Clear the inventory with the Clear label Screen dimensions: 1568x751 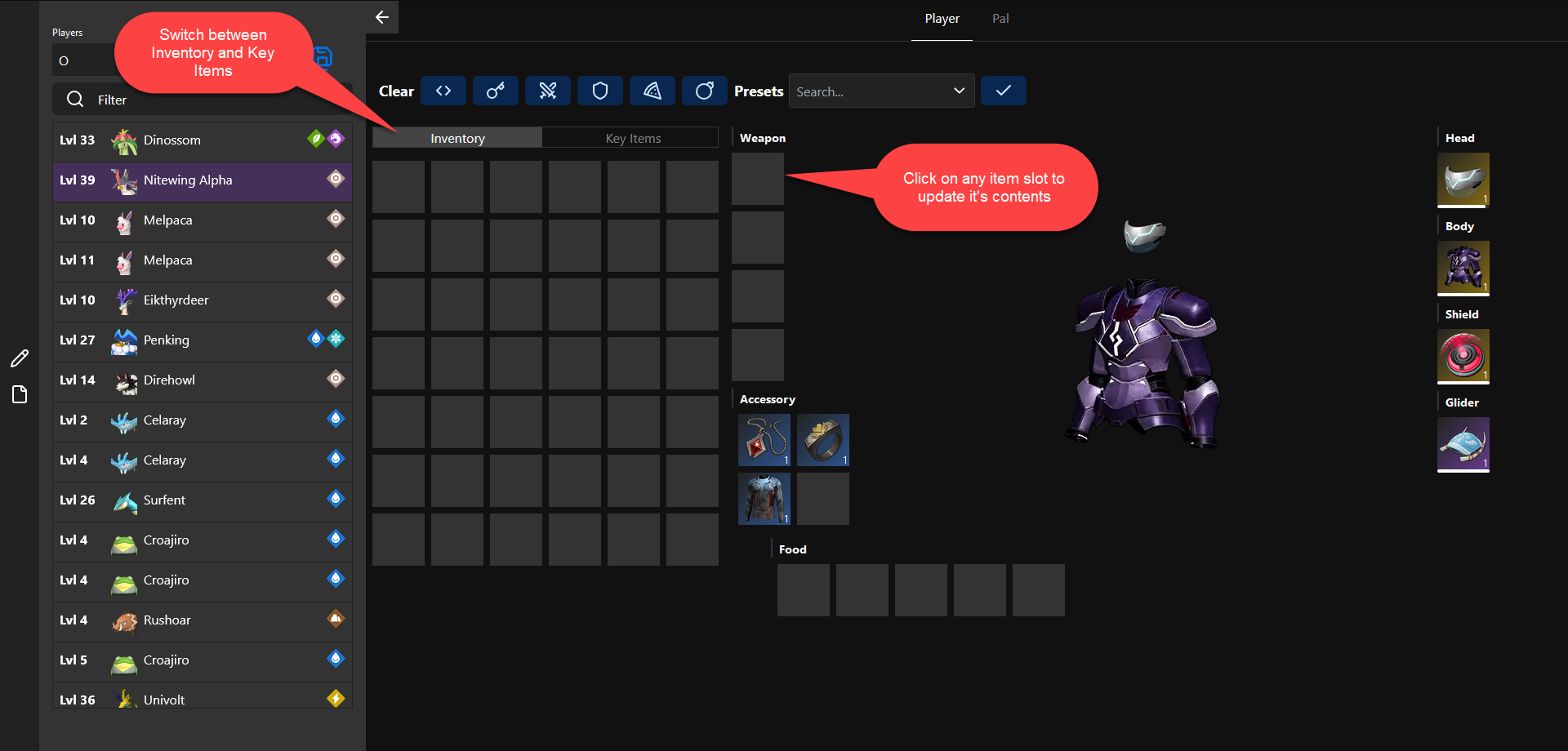(x=396, y=91)
